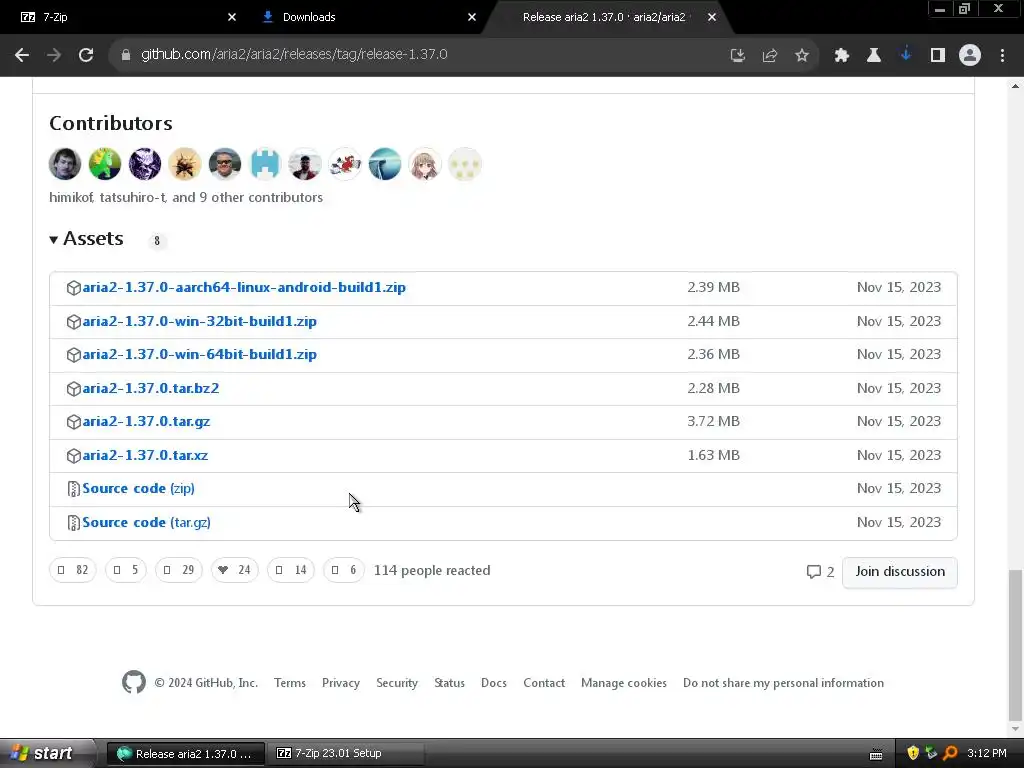Click the comment bubble icon showing 2
The width and height of the screenshot is (1024, 768).
(814, 572)
